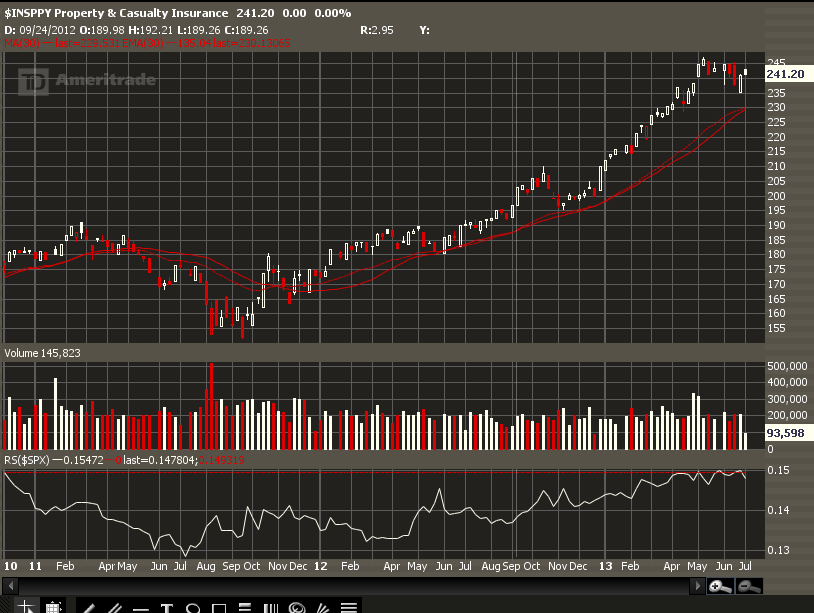Select the crosshair pointer tool

(x=25, y=606)
